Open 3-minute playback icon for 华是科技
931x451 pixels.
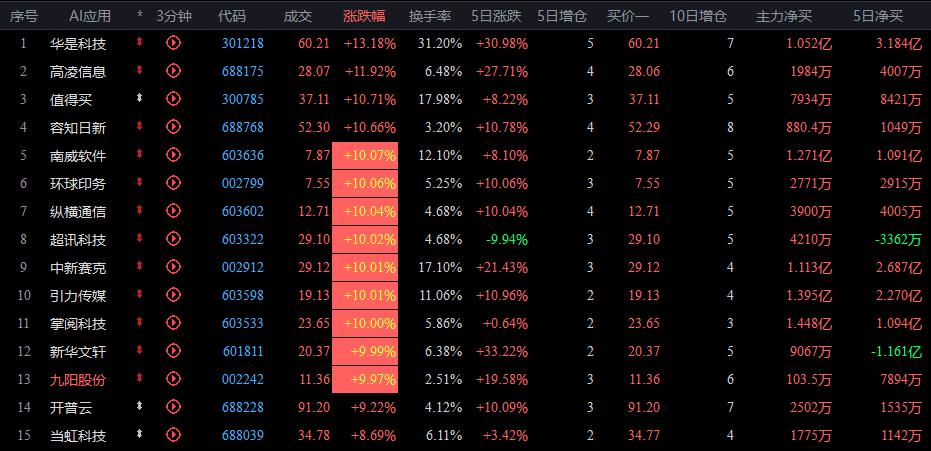(173, 43)
